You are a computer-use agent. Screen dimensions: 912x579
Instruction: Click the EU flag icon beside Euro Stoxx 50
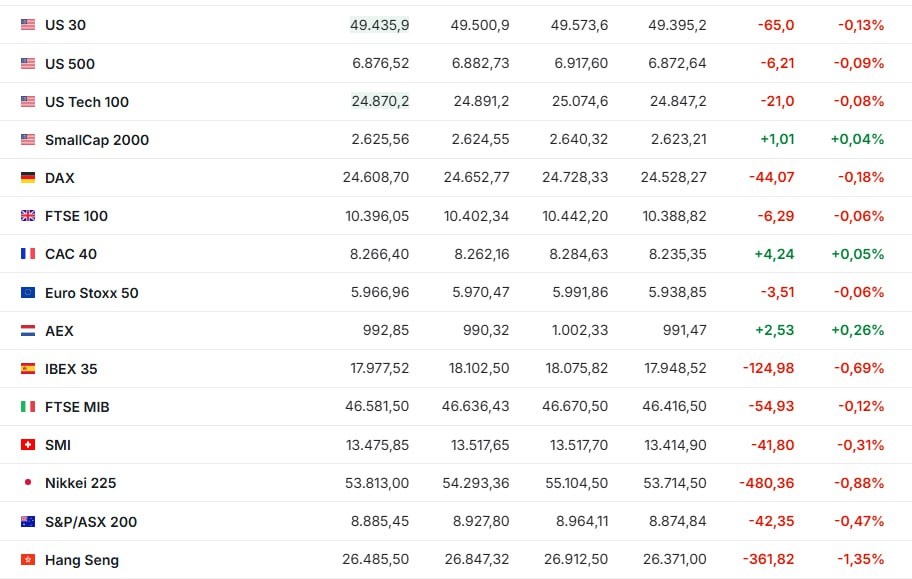click(28, 293)
